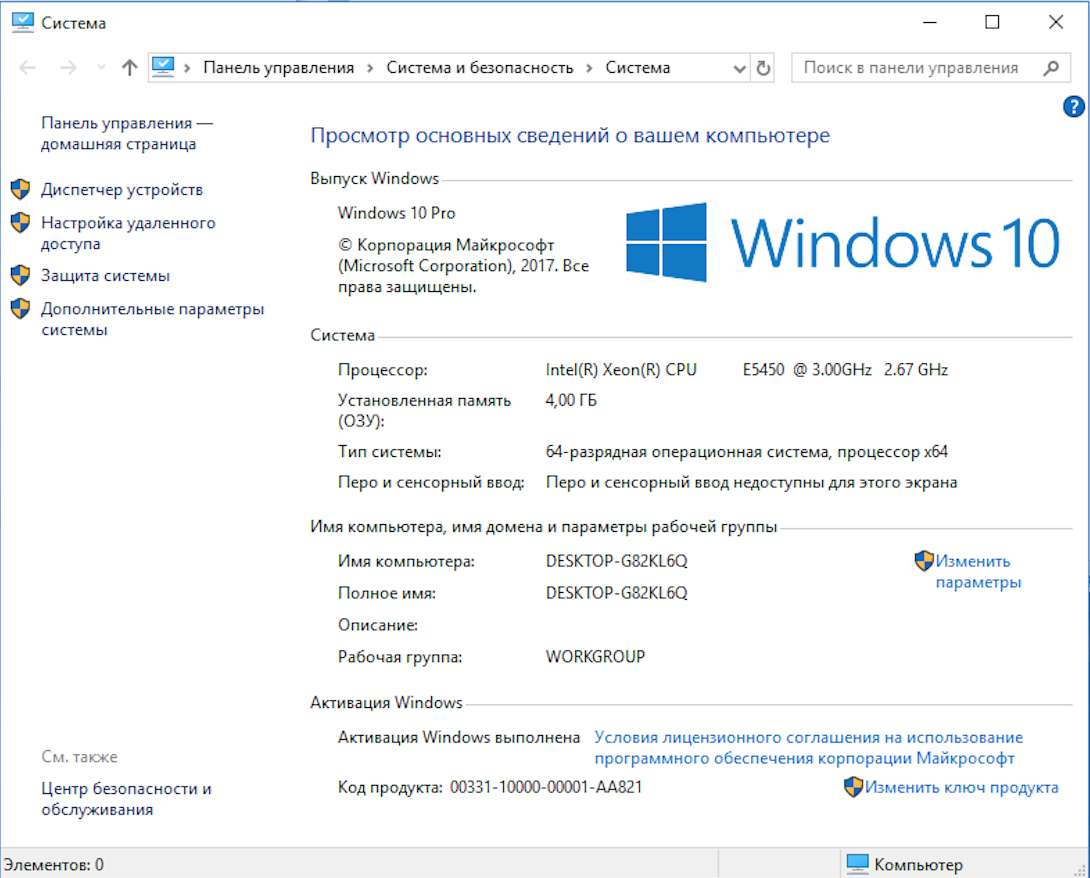This screenshot has height=878, width=1090.
Task: Select Система и безопасность breadcrumb
Action: [x=480, y=67]
